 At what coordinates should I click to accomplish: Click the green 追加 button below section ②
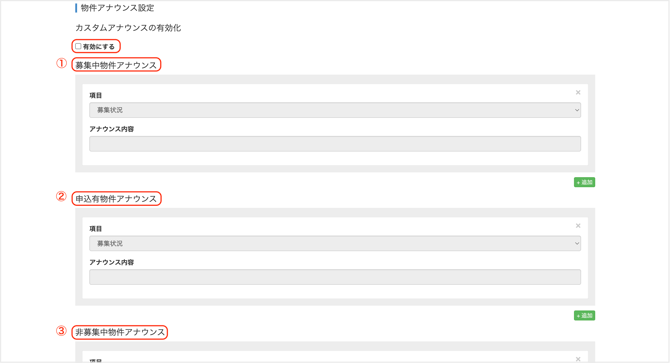tap(584, 316)
